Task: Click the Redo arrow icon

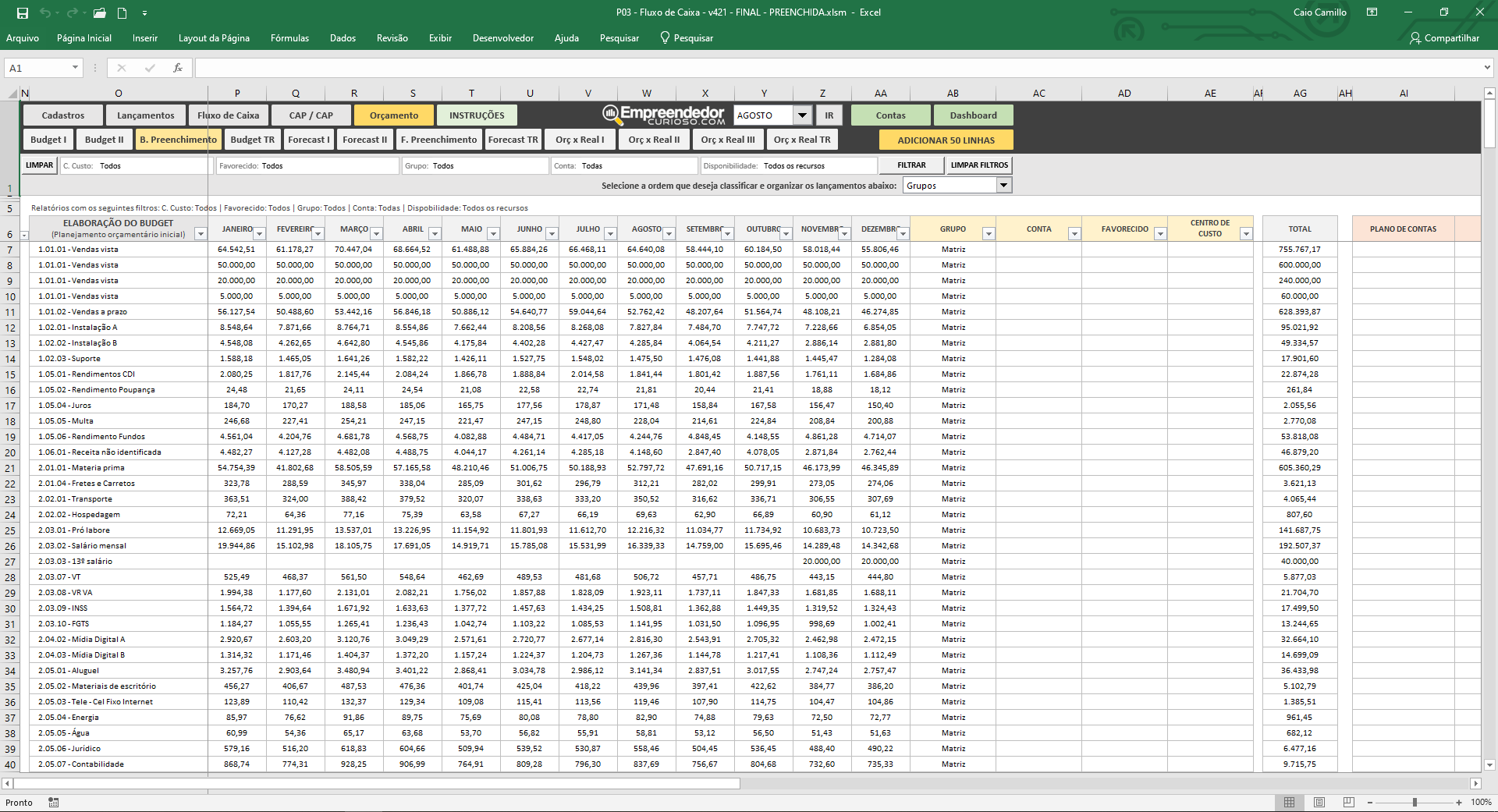Action: [x=72, y=12]
